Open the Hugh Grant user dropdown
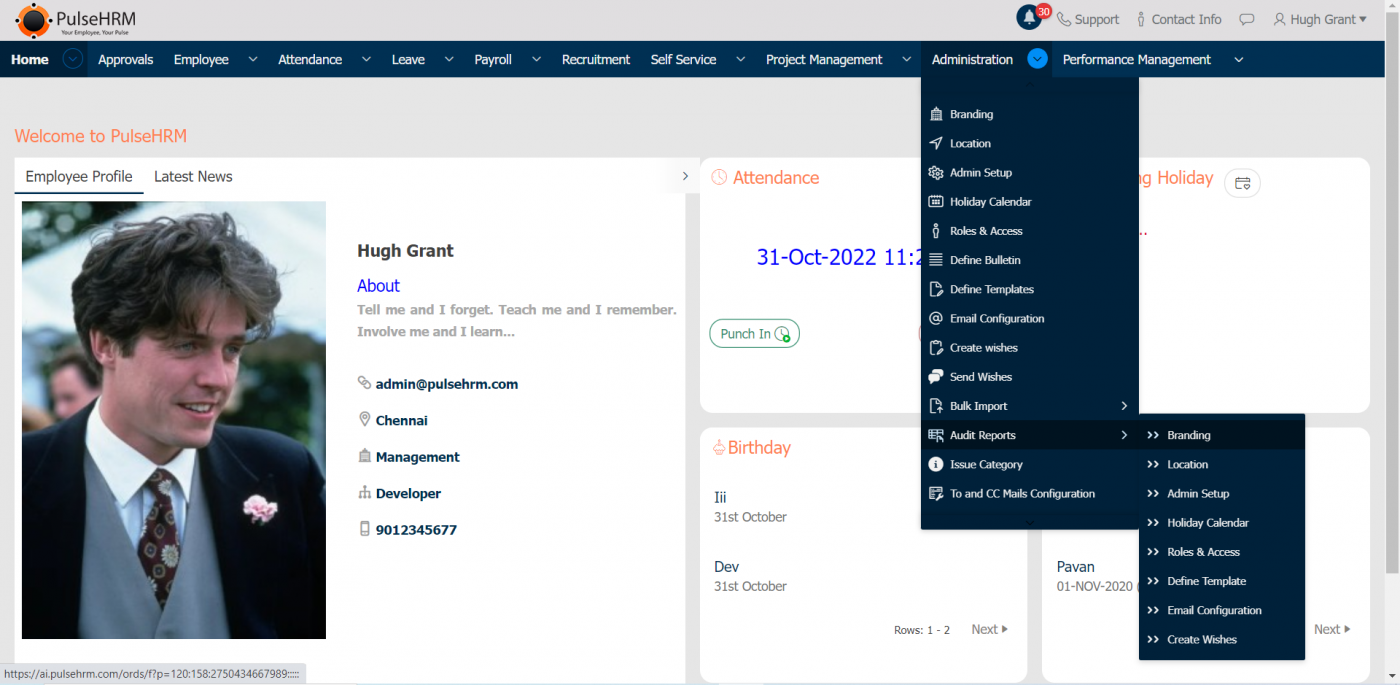The height and width of the screenshot is (685, 1400). (x=1319, y=20)
